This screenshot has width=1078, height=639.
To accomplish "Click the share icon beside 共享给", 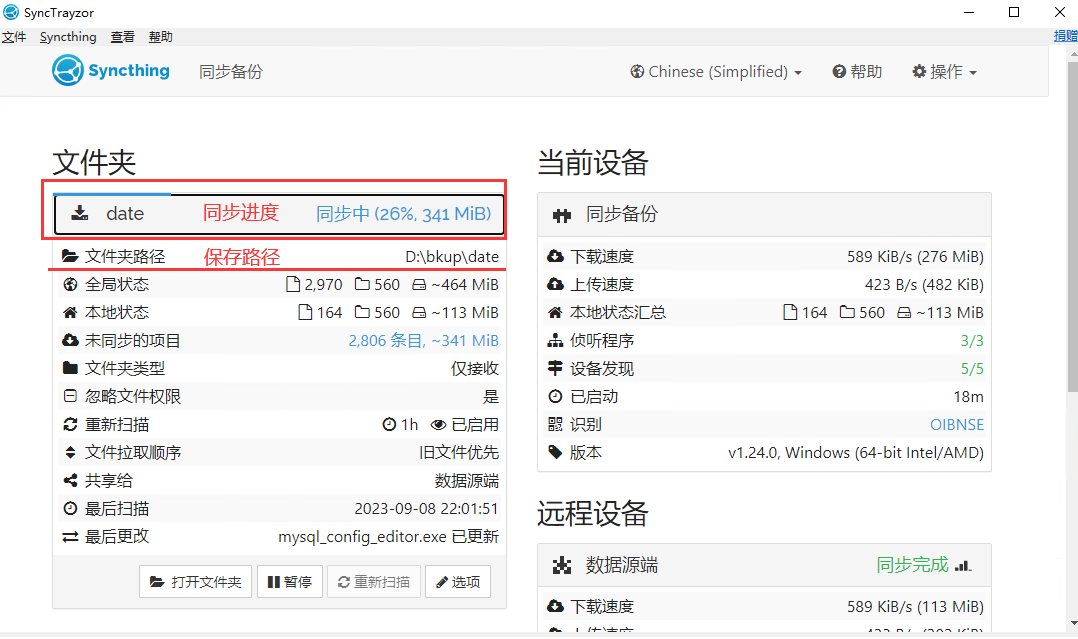I will [70, 480].
